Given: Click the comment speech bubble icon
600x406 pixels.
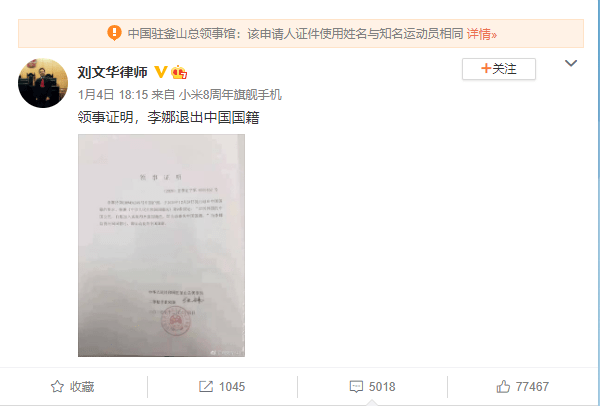Looking at the screenshot, I should point(356,386).
